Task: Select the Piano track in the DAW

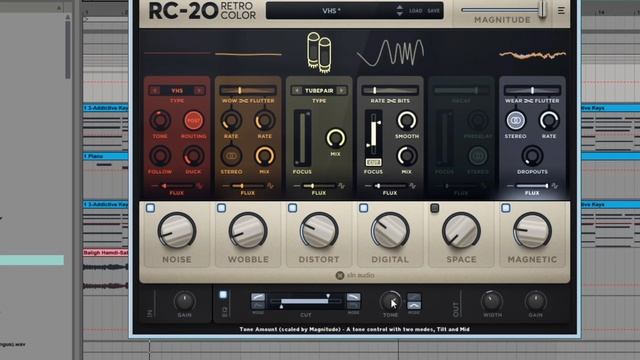Action: tap(105, 156)
